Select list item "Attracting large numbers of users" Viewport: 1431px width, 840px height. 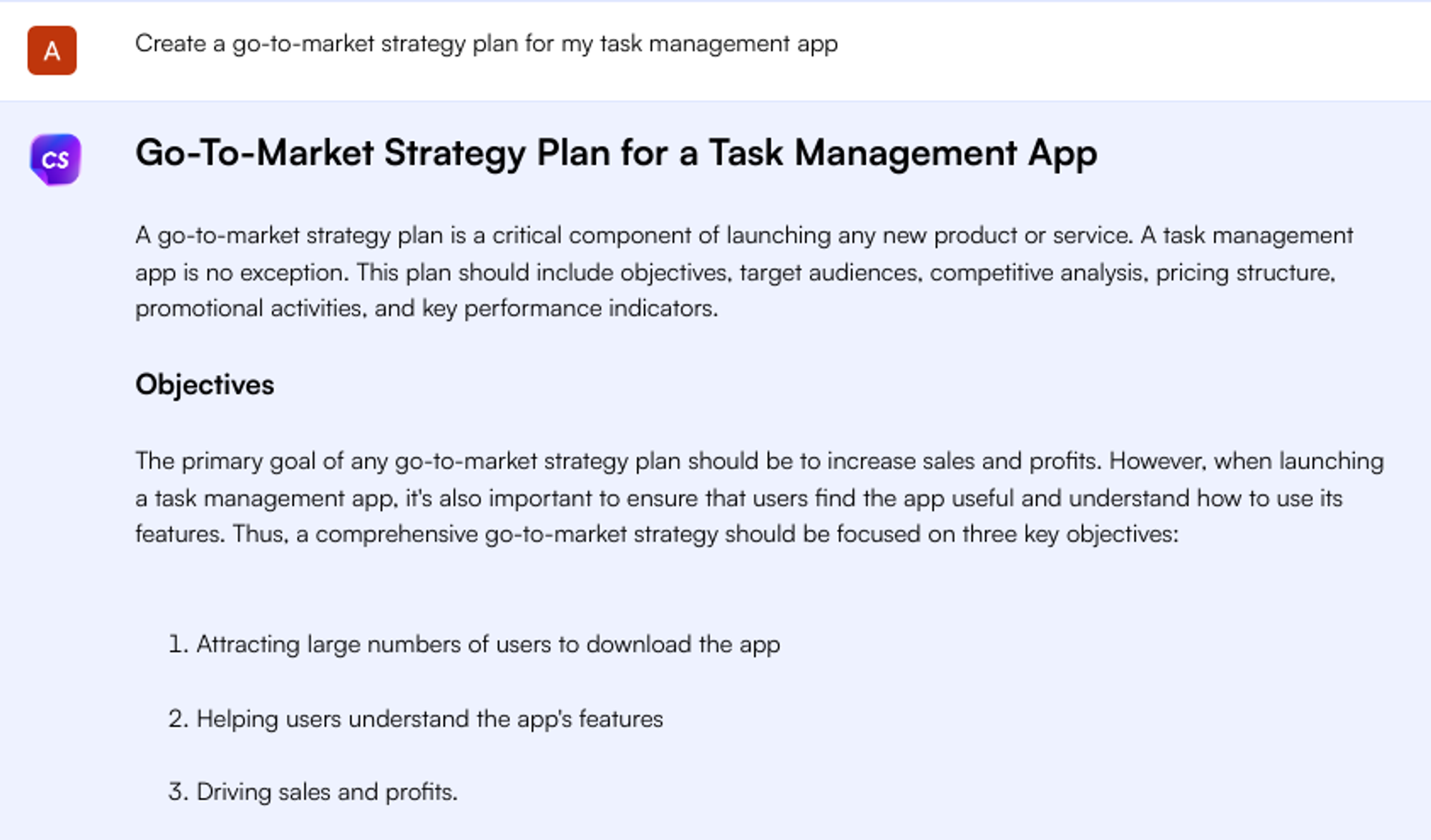(488, 645)
